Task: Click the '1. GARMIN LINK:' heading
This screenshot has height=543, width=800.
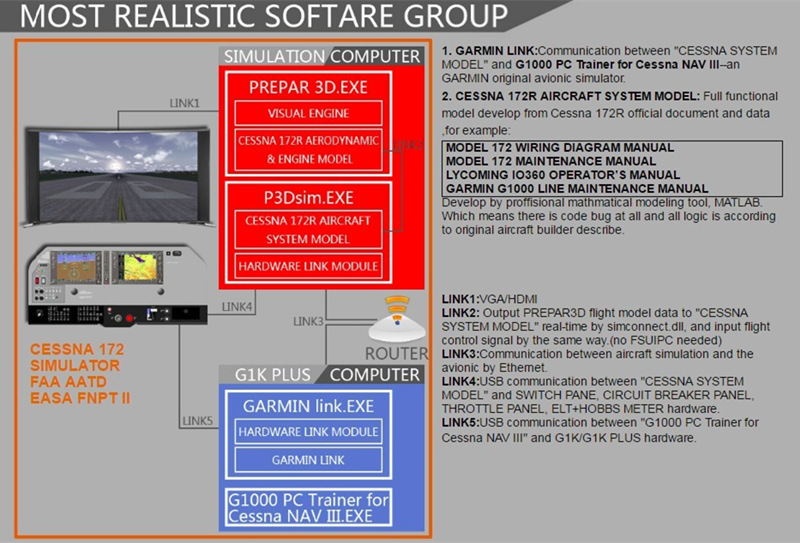Action: click(x=490, y=51)
